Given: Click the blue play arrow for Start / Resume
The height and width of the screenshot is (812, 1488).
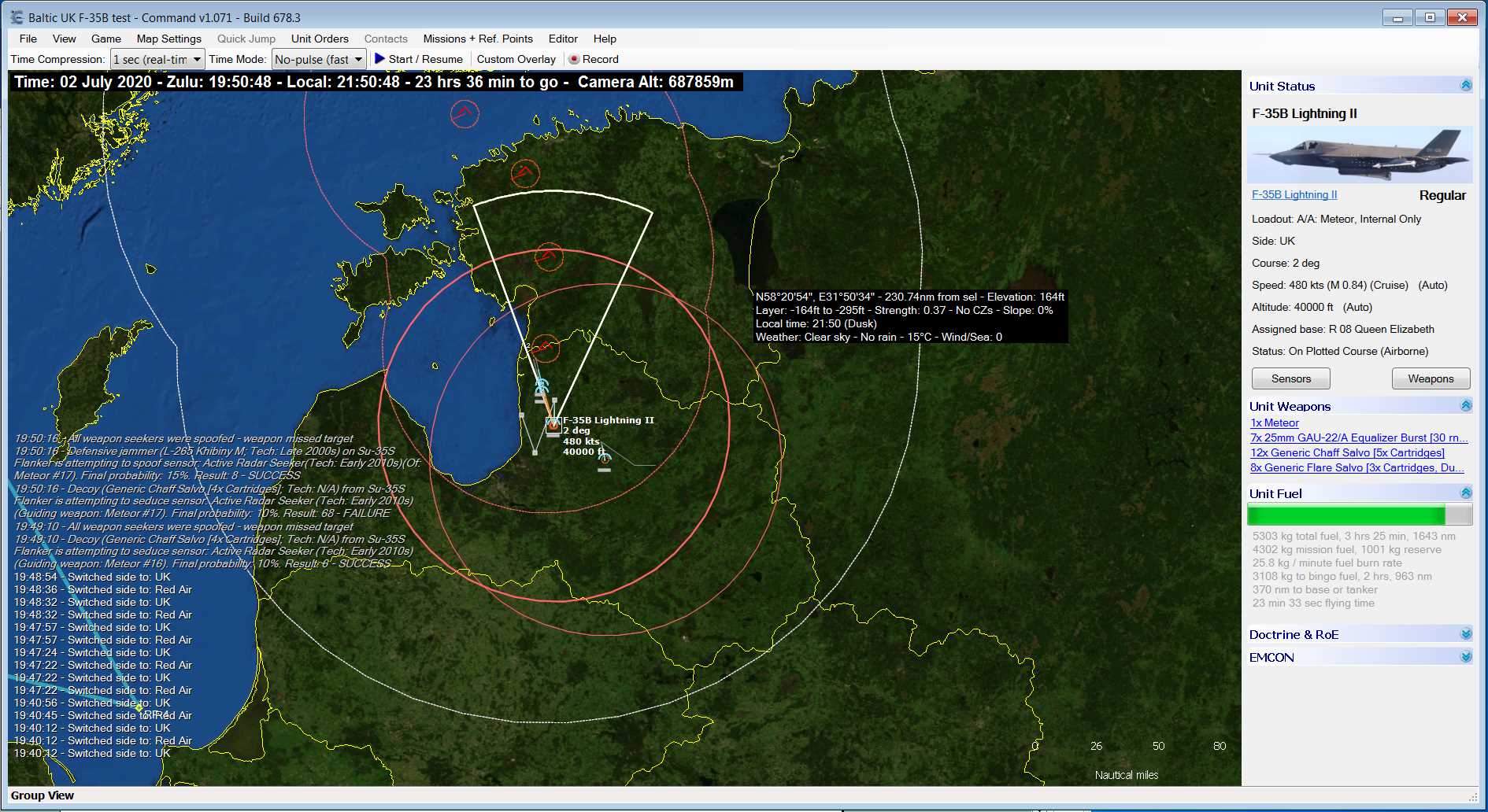Looking at the screenshot, I should pyautogui.click(x=379, y=58).
